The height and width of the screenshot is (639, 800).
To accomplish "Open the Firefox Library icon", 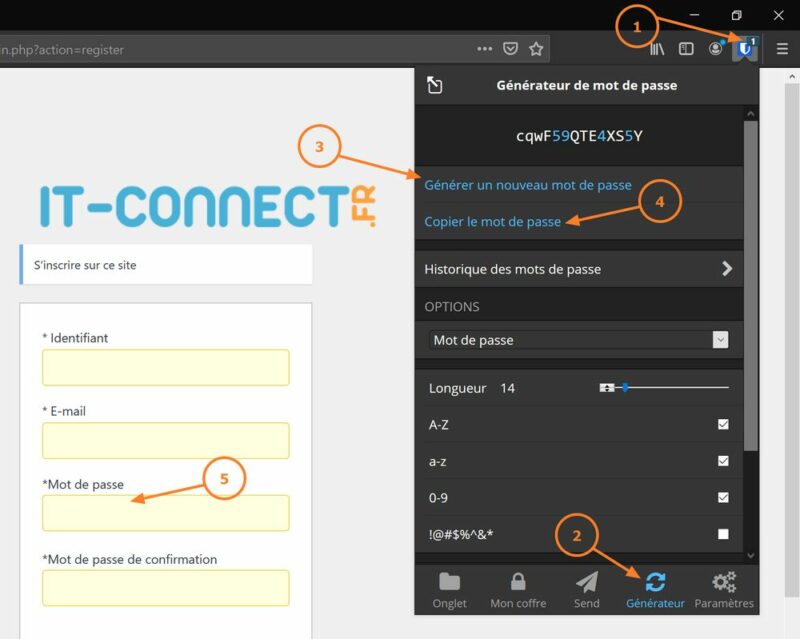I will pos(657,49).
